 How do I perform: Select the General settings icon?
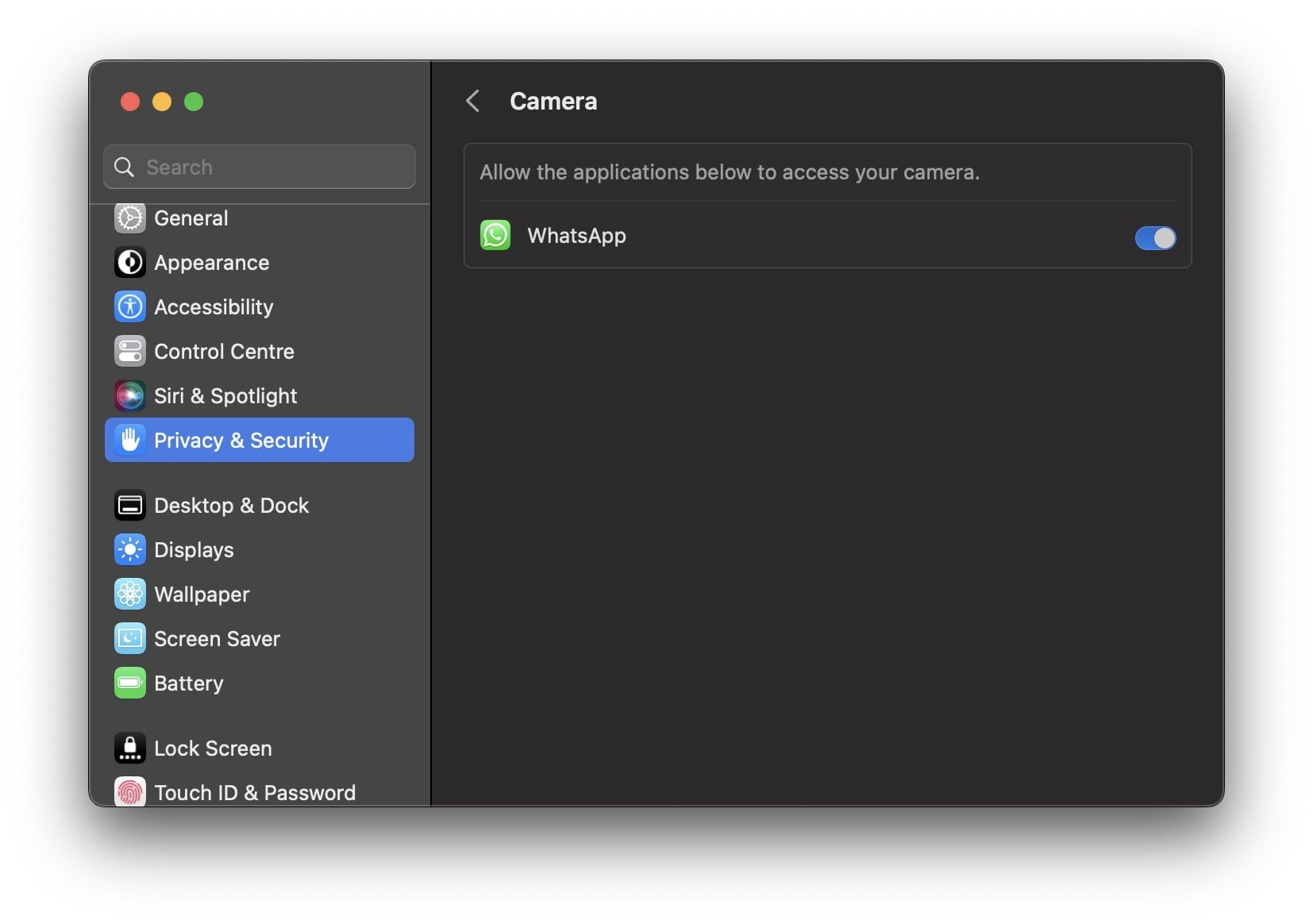click(129, 218)
